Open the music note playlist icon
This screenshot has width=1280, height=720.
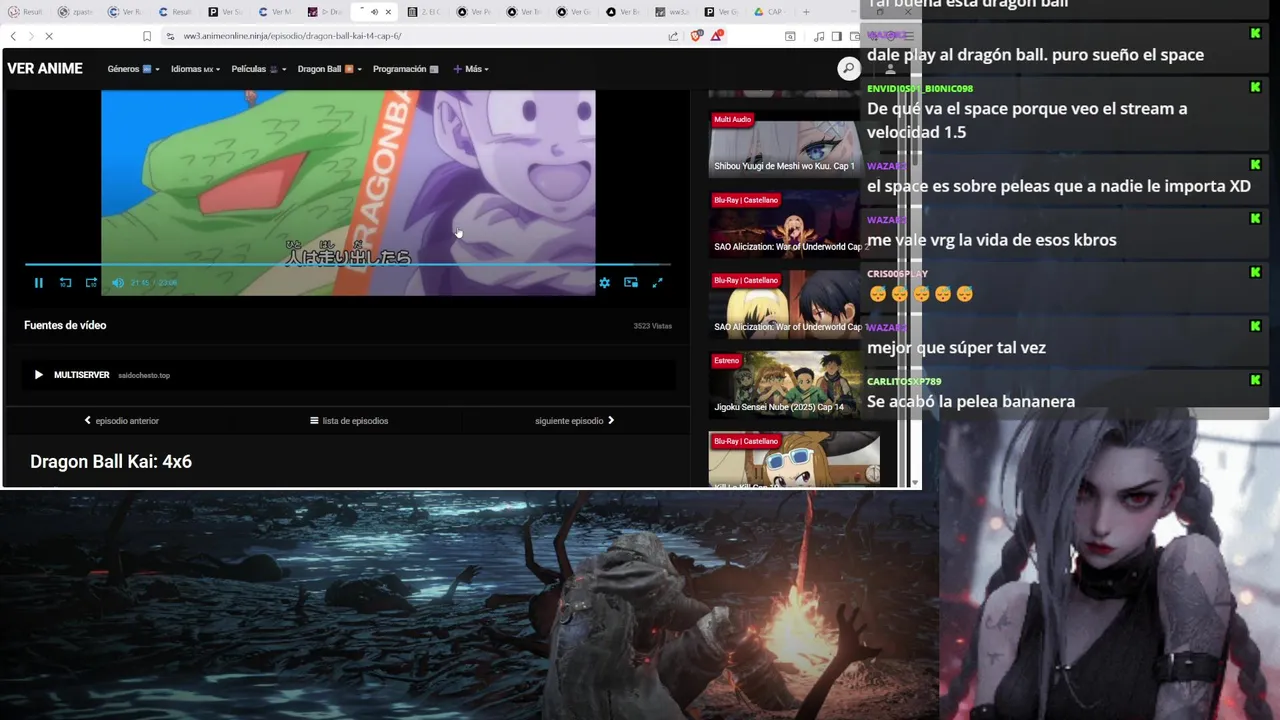pyautogui.click(x=819, y=36)
